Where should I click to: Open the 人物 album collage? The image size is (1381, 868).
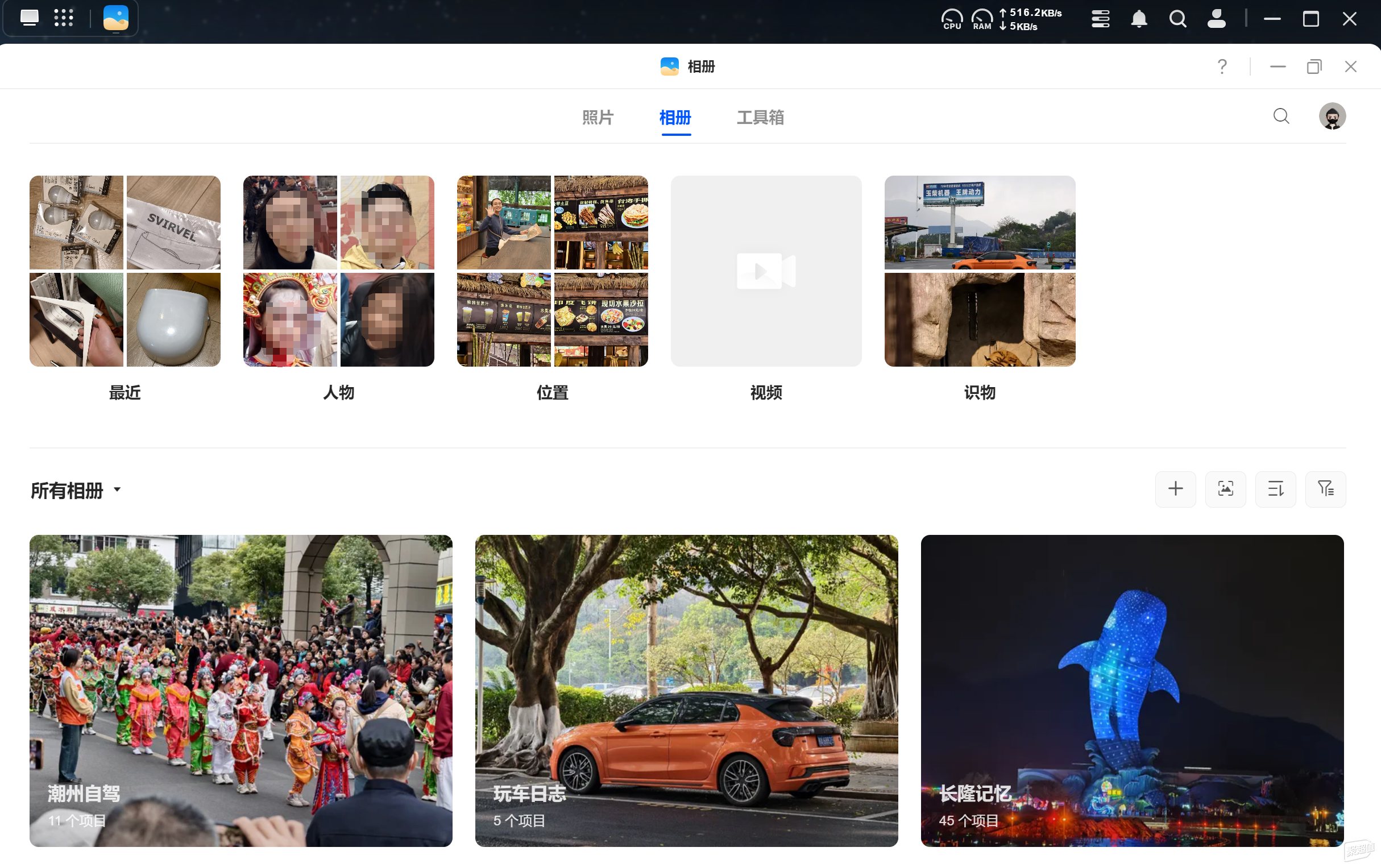(x=339, y=271)
